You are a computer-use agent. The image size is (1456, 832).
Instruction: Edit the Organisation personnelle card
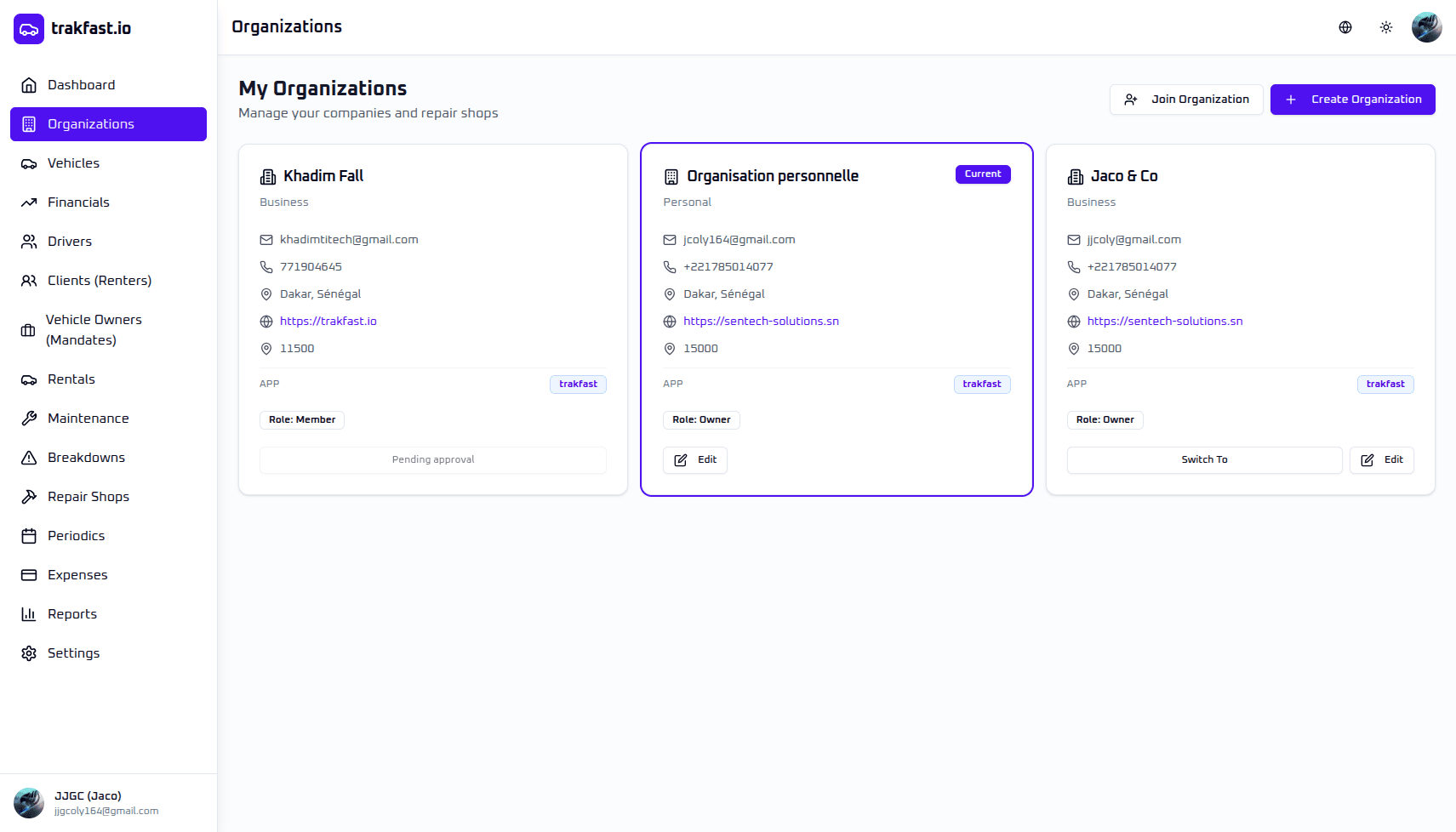tap(695, 460)
